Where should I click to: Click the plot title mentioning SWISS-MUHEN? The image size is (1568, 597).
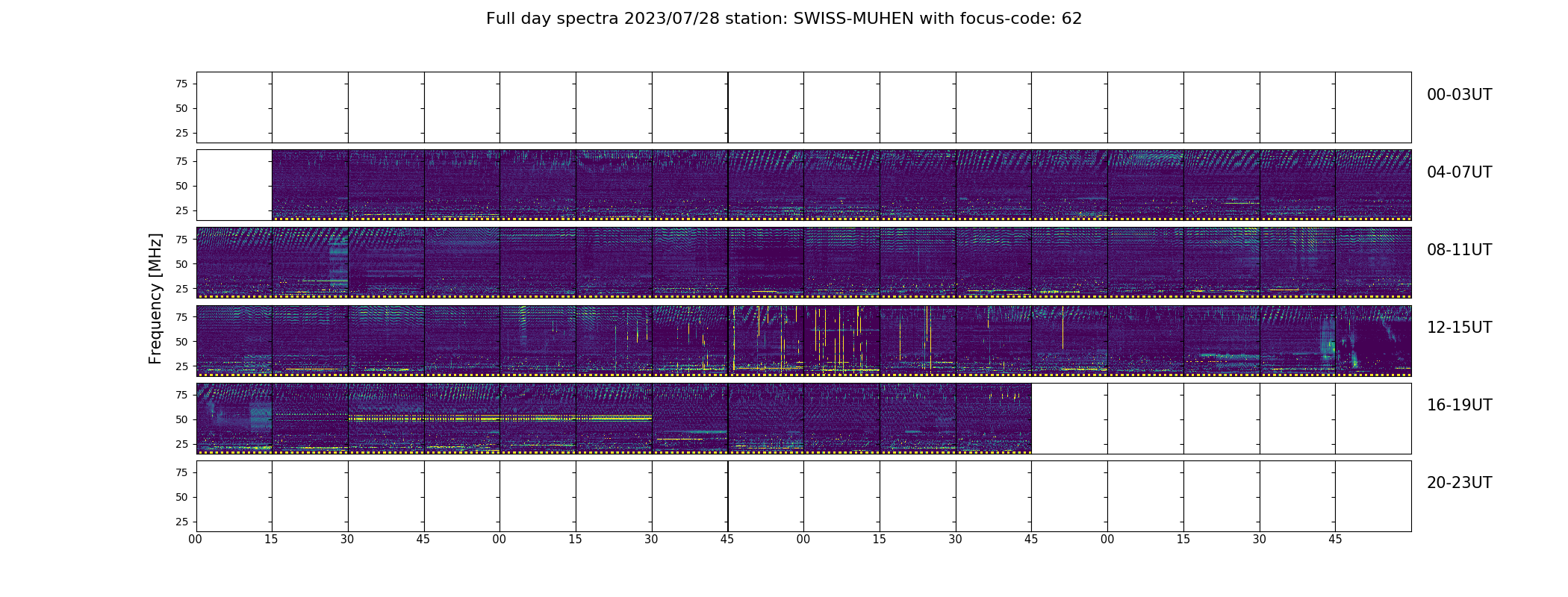click(784, 19)
